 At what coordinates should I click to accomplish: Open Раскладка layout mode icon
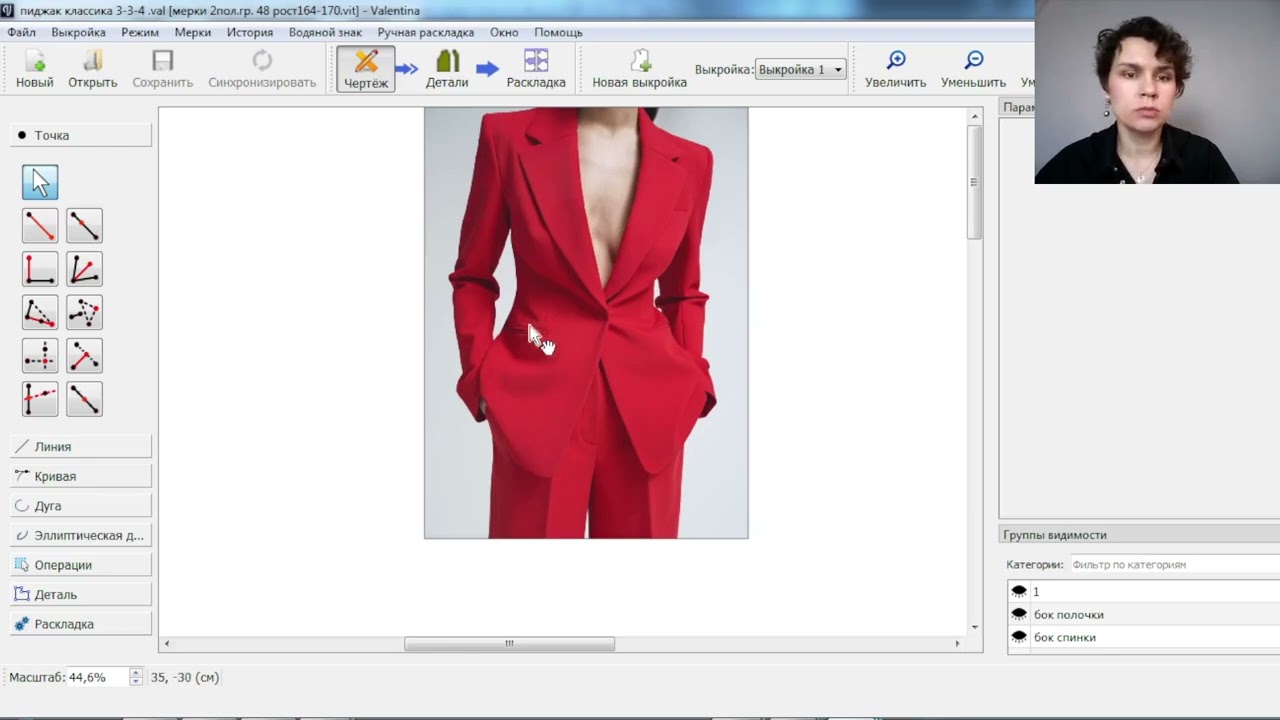[x=536, y=69]
